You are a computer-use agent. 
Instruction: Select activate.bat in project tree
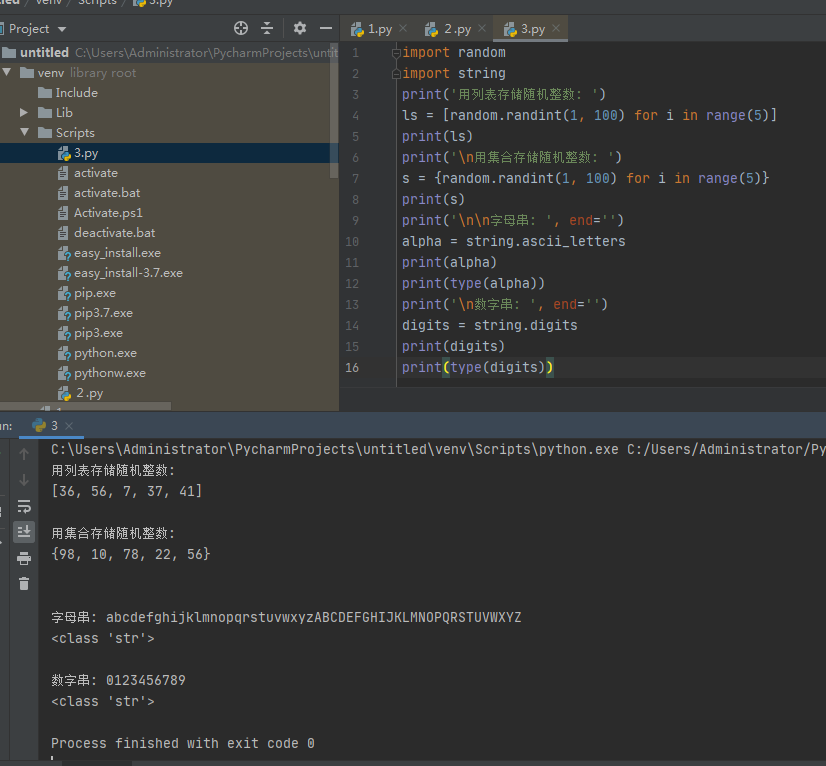coord(107,193)
